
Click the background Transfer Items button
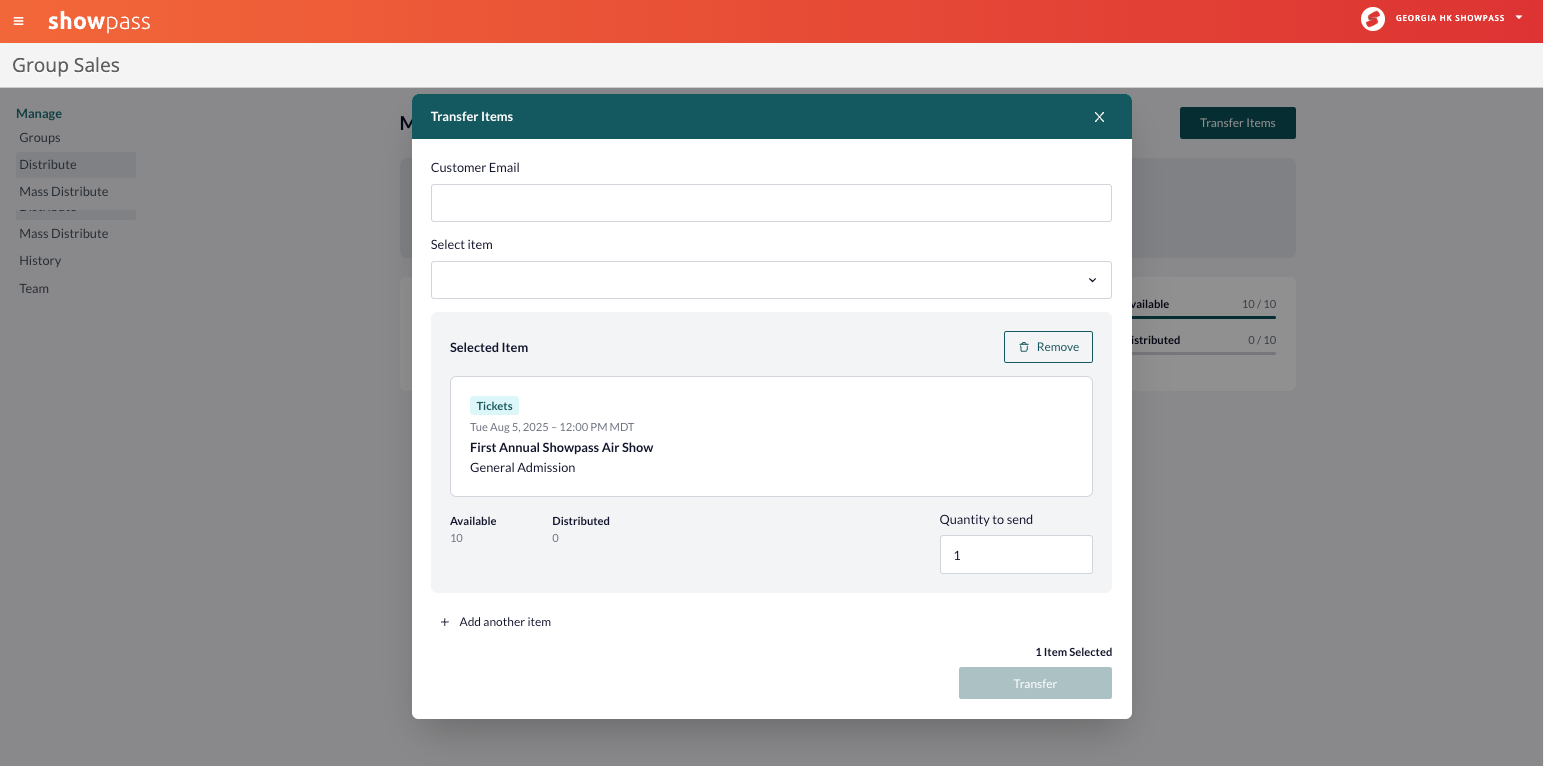[x=1237, y=123]
